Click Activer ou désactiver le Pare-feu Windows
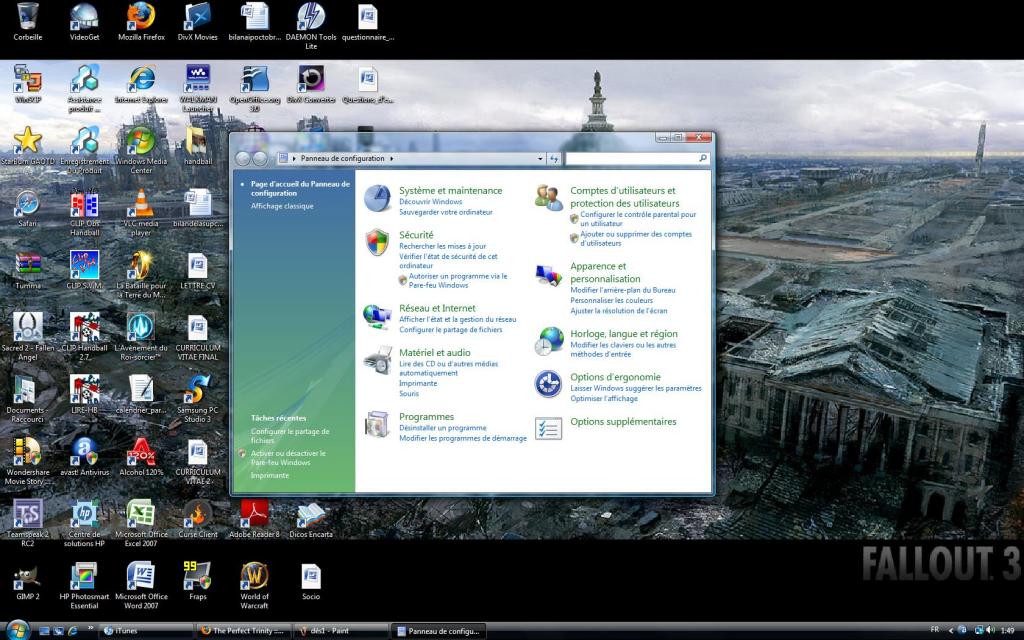Viewport: 1024px width, 640px height. coord(288,458)
